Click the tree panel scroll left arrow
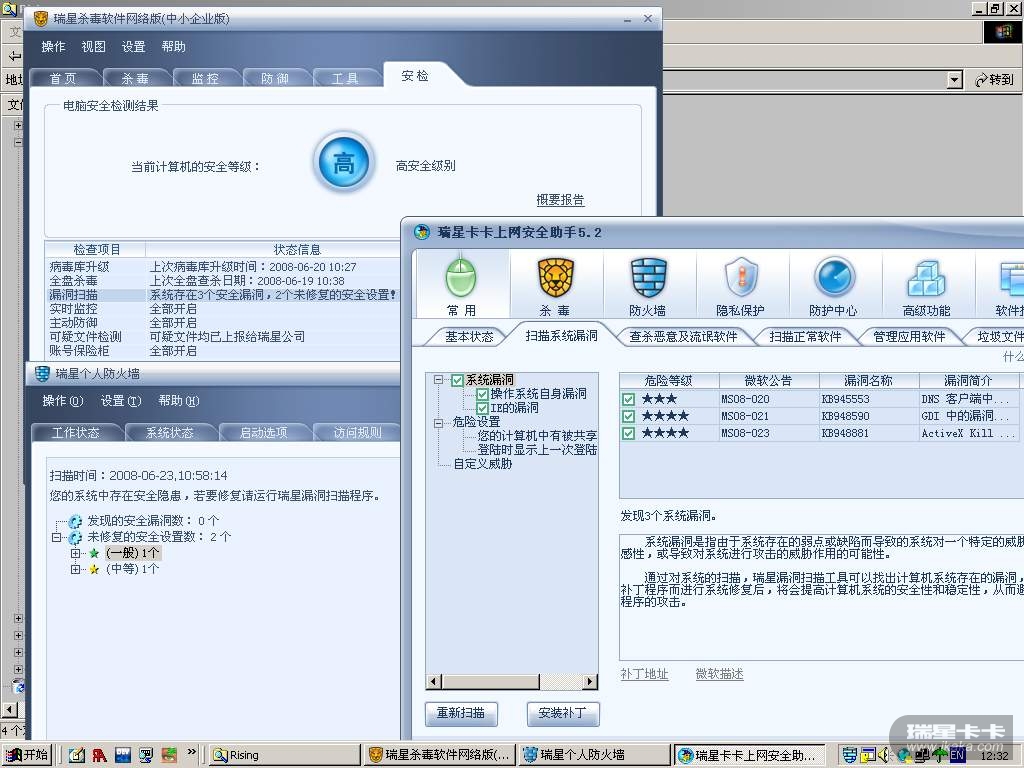The height and width of the screenshot is (768, 1024). point(434,682)
